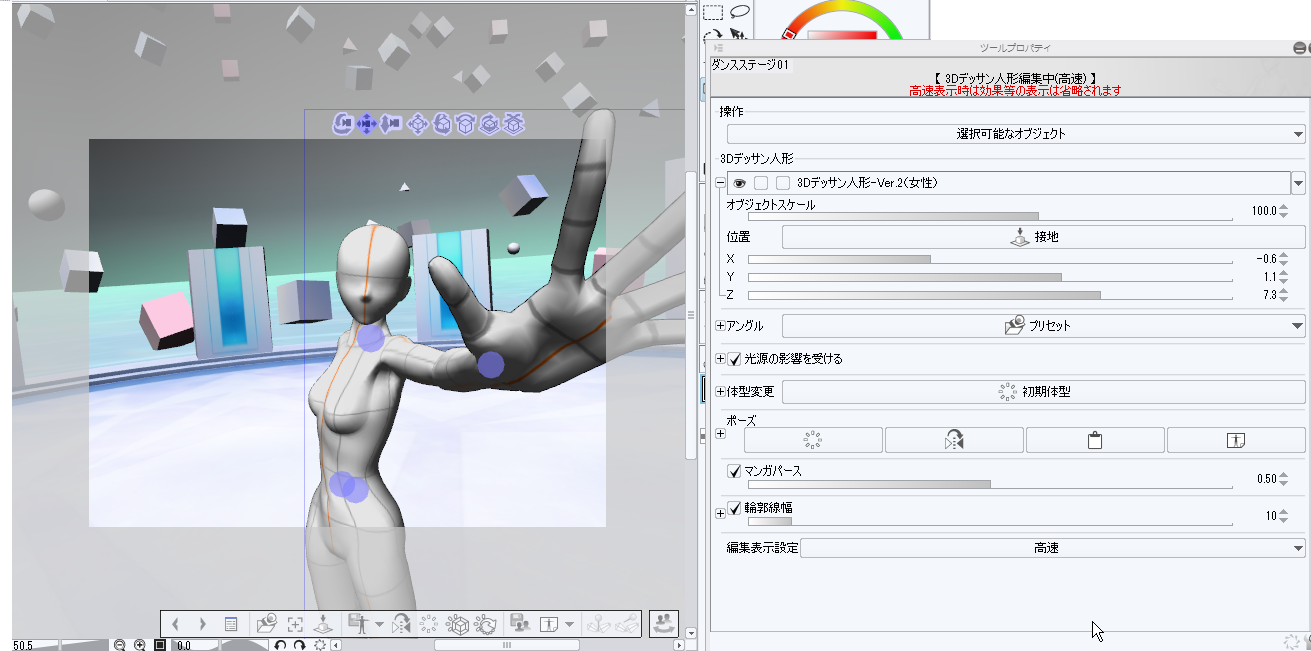Open camera angle preset in object launcher

coord(266,623)
